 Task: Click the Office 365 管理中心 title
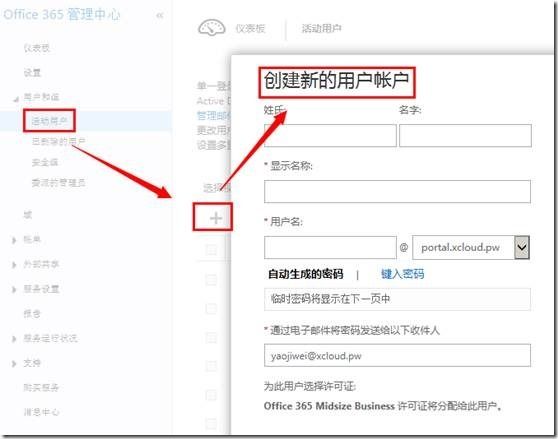(62, 15)
